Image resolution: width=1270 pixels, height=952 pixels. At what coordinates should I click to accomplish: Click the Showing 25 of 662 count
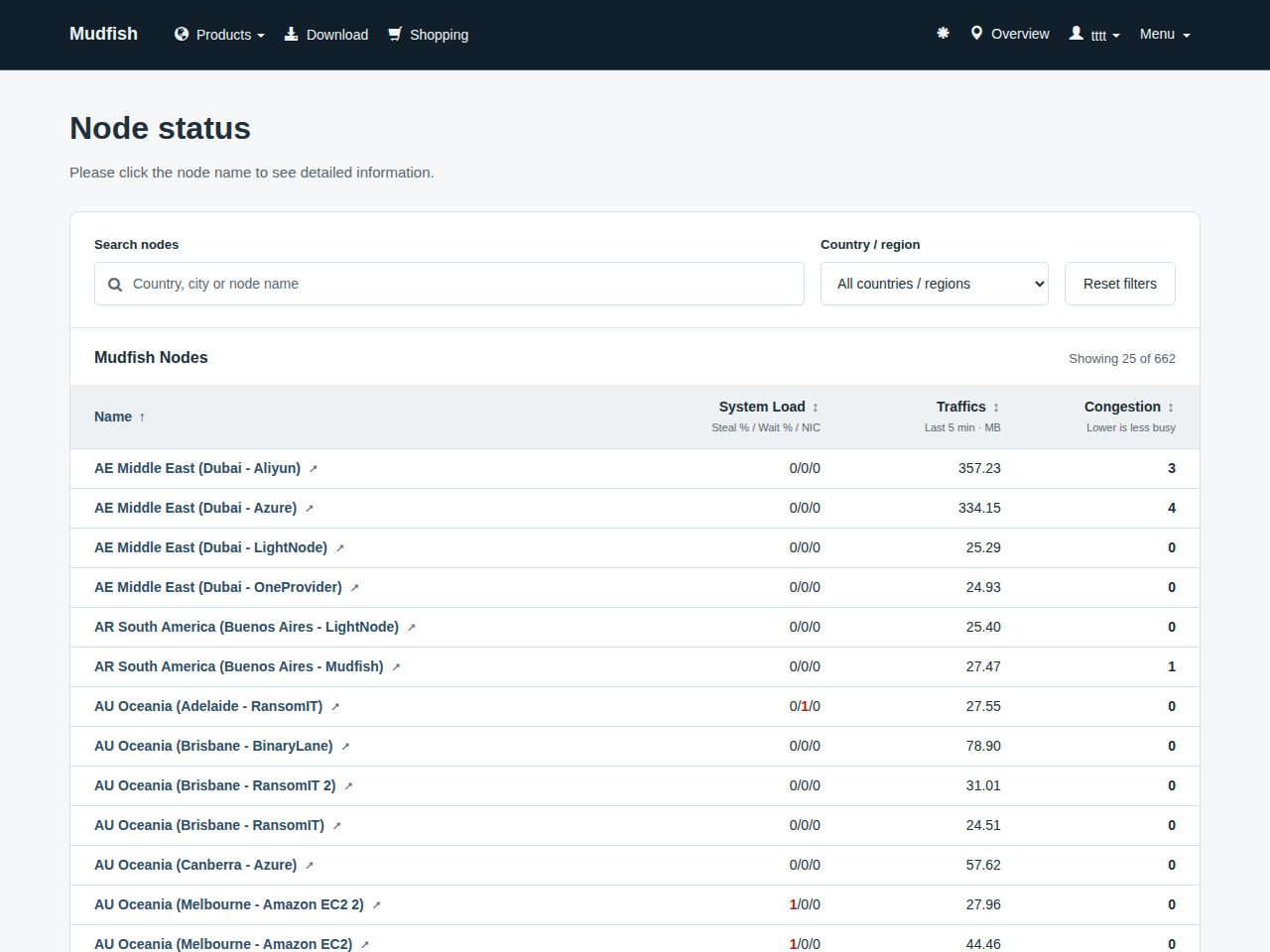pos(1122,359)
